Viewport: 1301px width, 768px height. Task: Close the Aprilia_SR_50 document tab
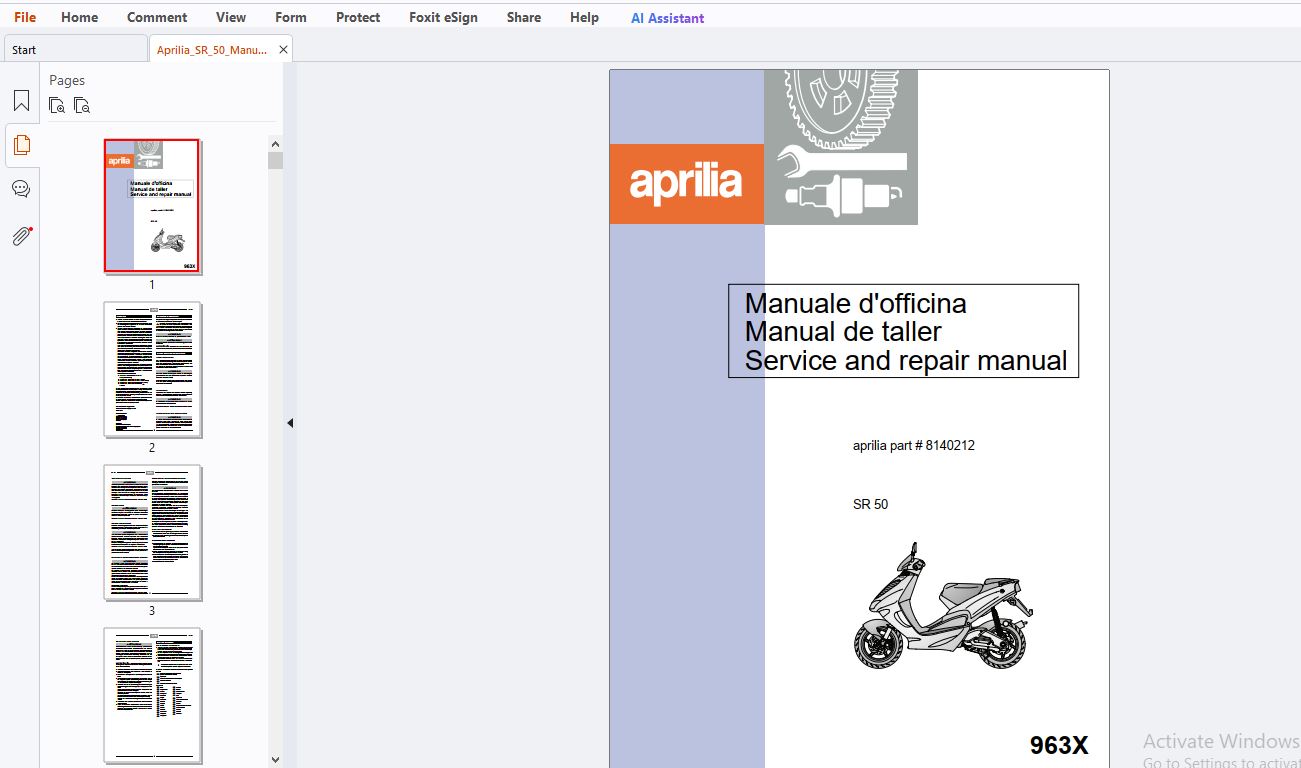pos(284,49)
